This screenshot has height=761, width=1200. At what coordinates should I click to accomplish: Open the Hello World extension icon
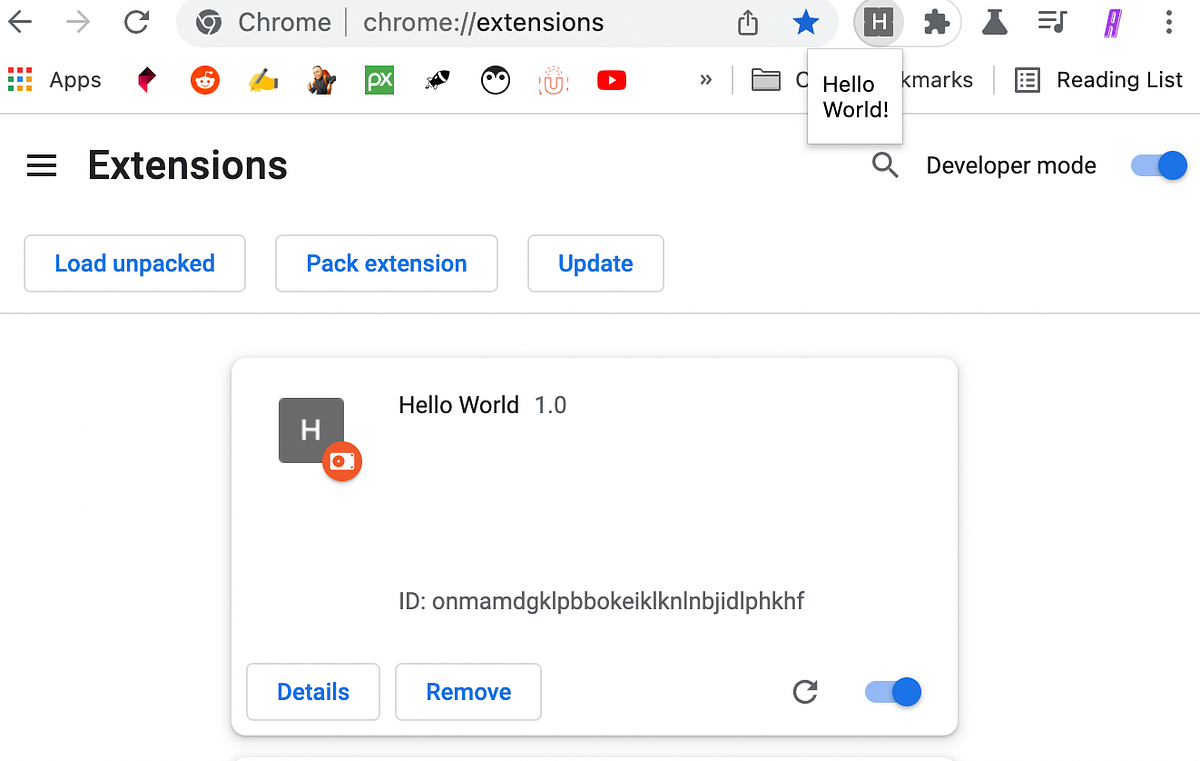878,22
